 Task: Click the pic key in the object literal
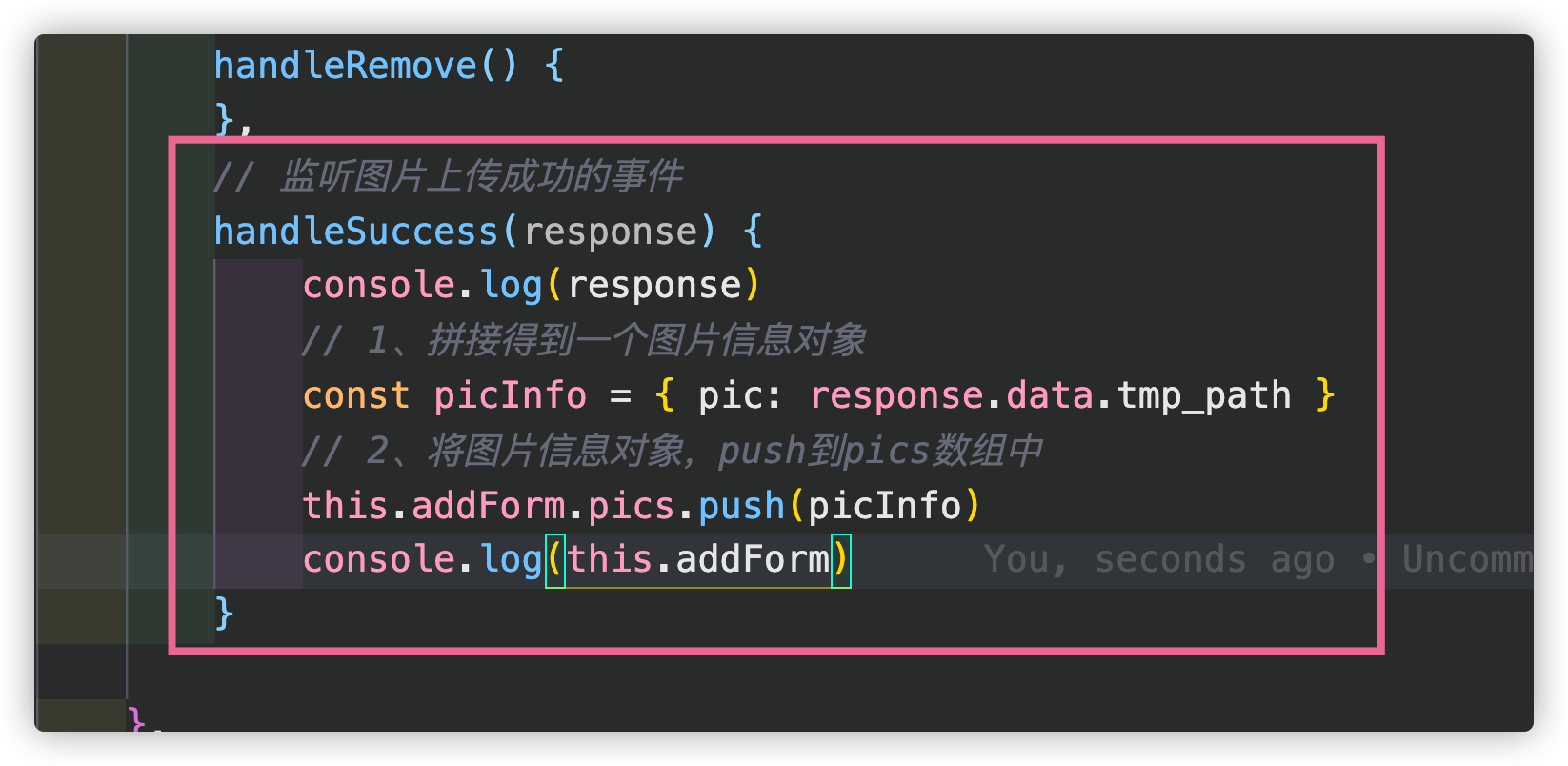[731, 395]
